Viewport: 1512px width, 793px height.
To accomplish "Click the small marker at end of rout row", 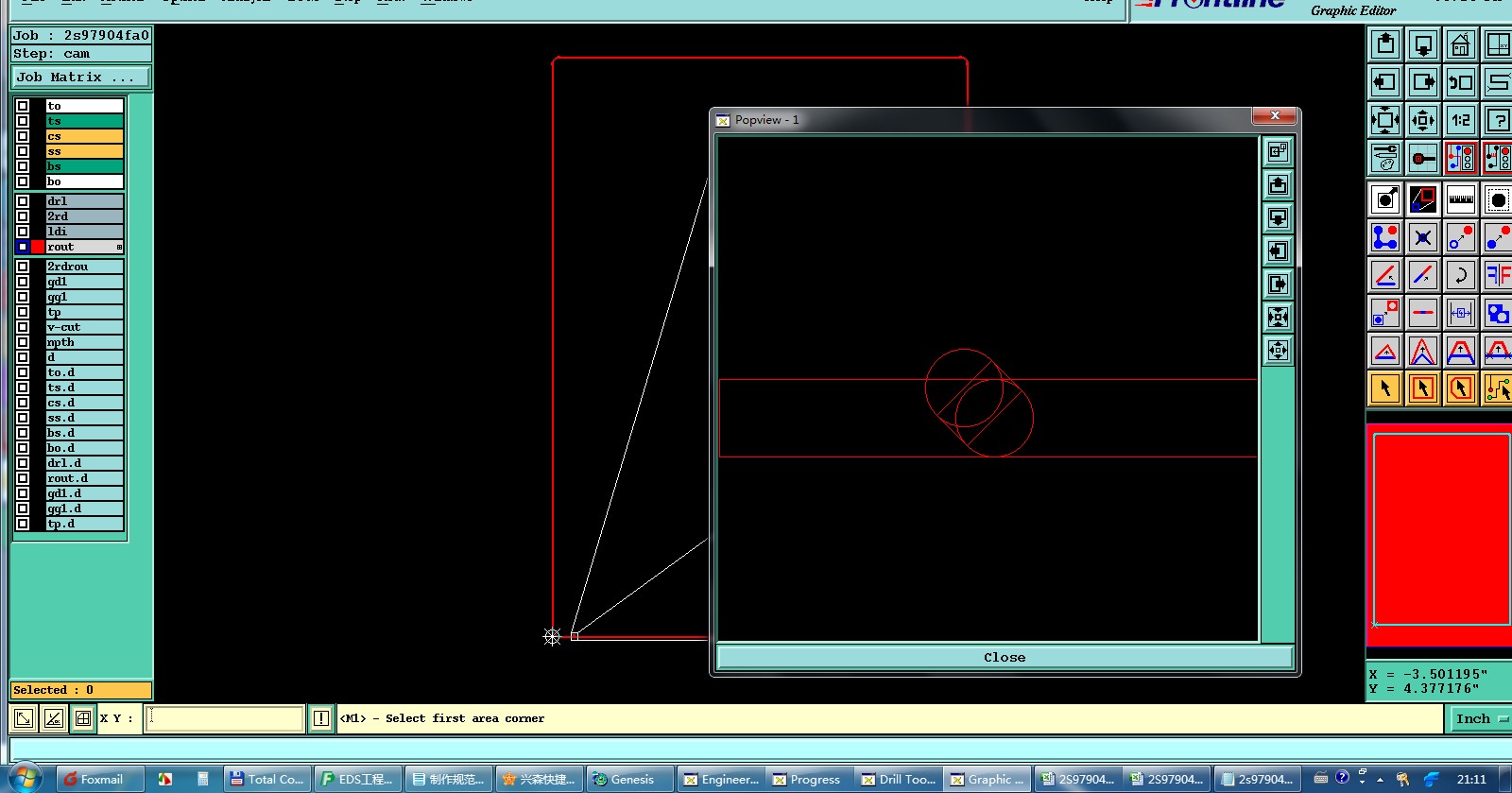I will 119,247.
